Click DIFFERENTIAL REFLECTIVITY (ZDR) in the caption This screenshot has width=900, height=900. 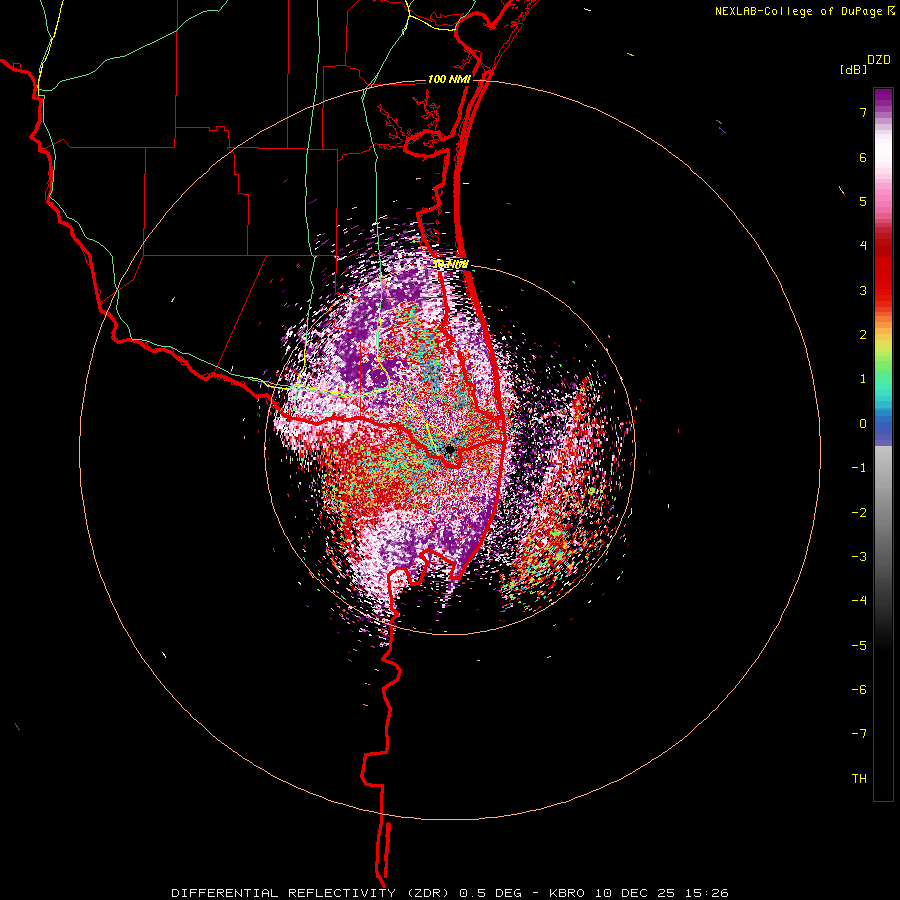click(x=313, y=893)
